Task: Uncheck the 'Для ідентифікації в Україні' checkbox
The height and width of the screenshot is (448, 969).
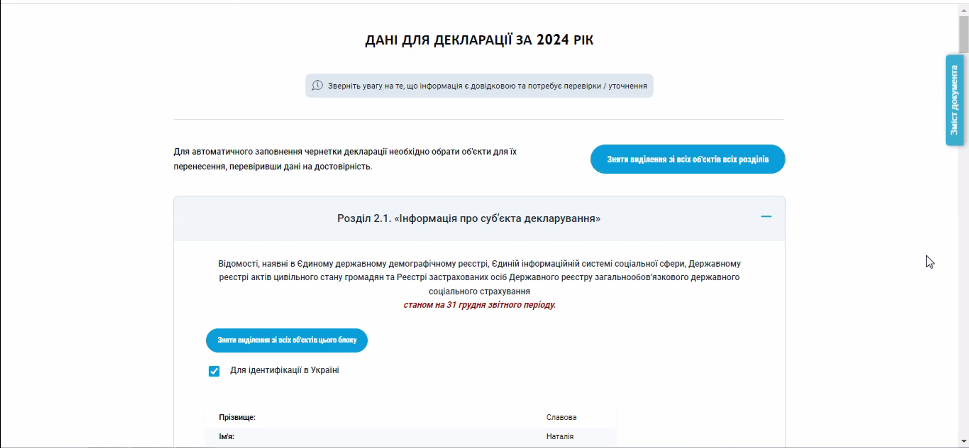Action: [x=214, y=371]
